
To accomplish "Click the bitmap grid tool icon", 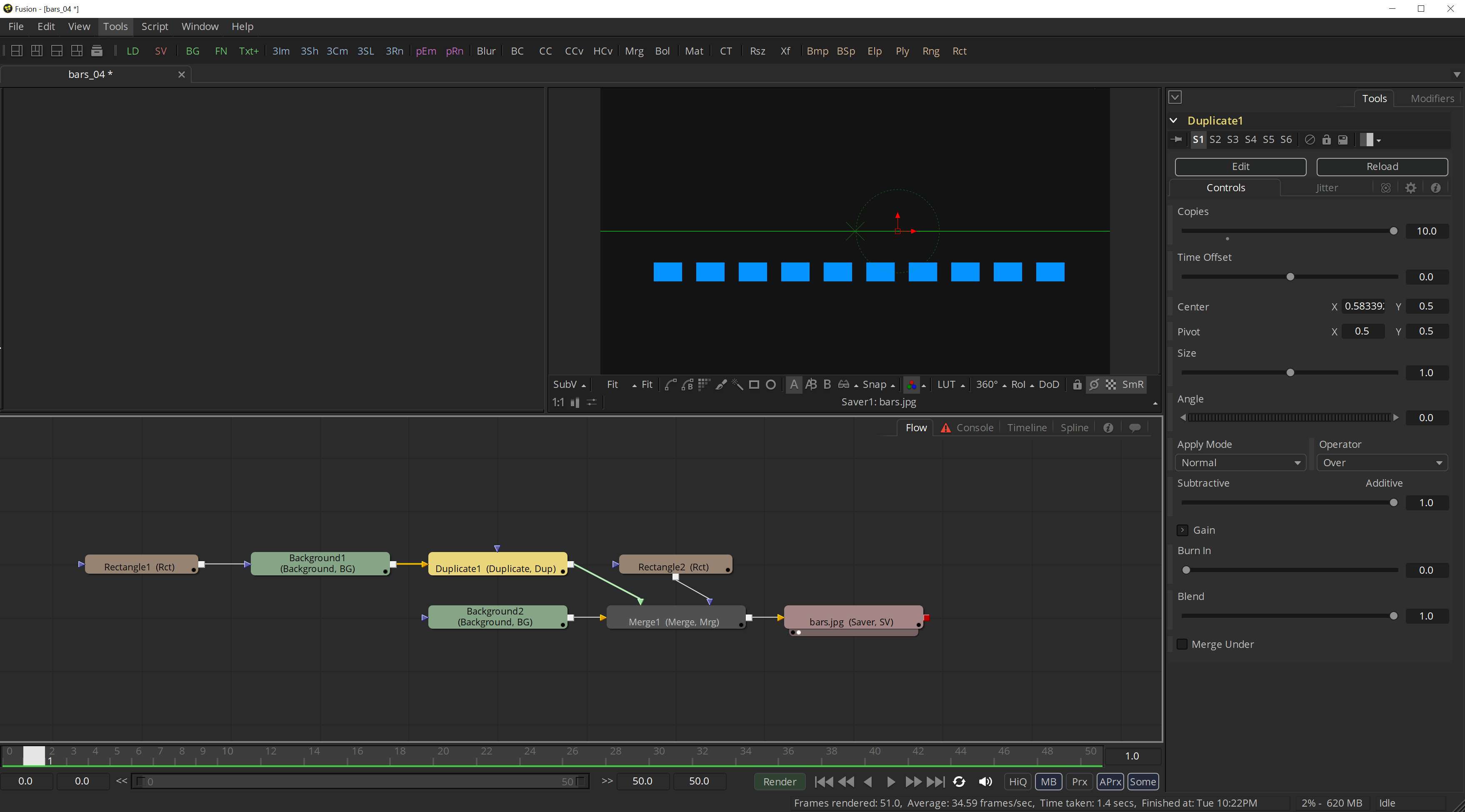I will 704,385.
